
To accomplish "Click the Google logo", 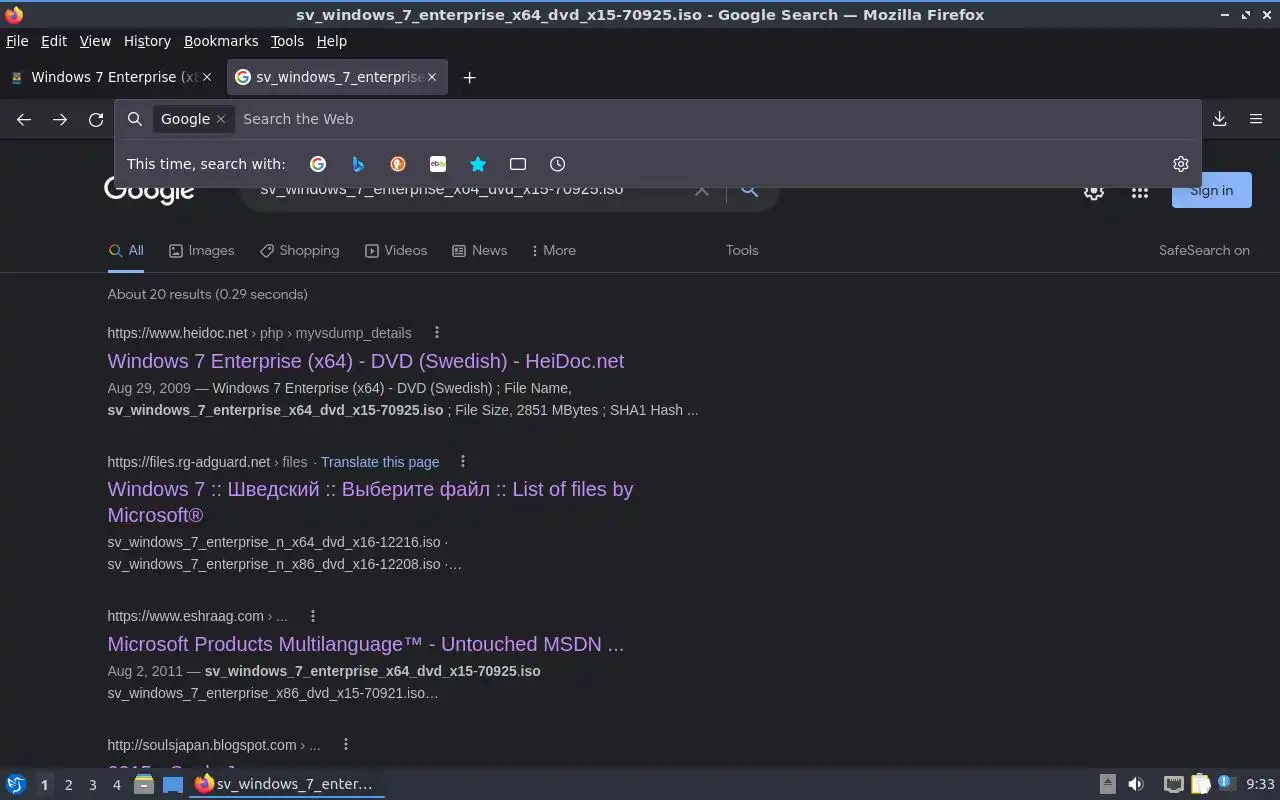I will (x=149, y=194).
